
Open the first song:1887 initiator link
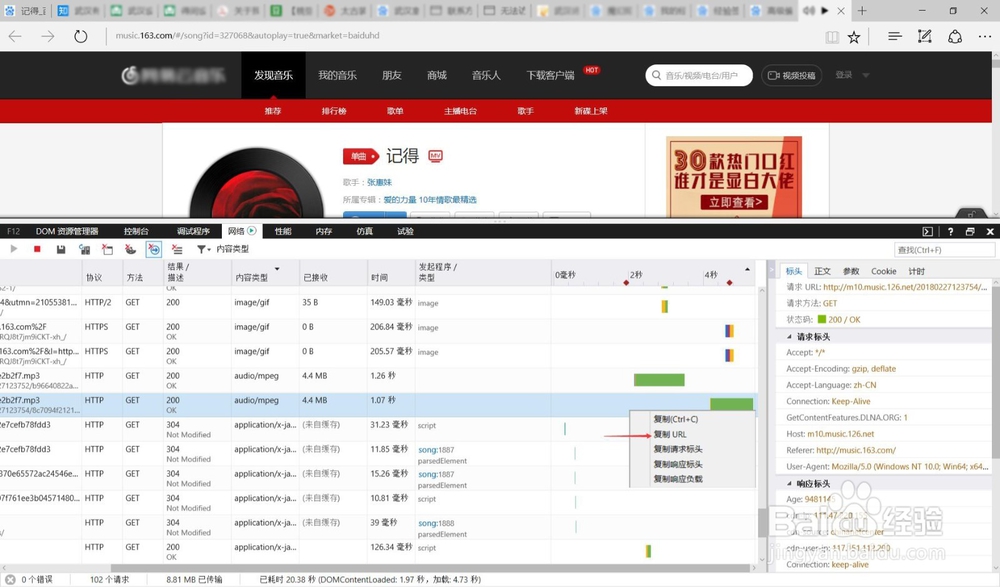tap(436, 450)
